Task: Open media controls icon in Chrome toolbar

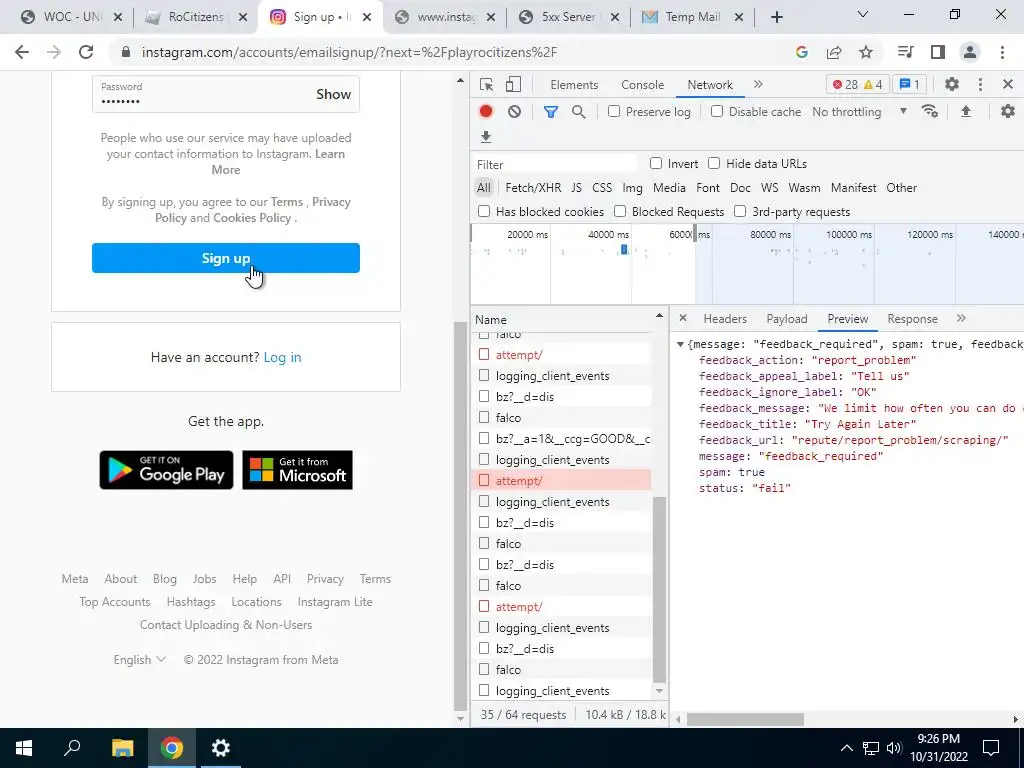Action: pos(905,52)
